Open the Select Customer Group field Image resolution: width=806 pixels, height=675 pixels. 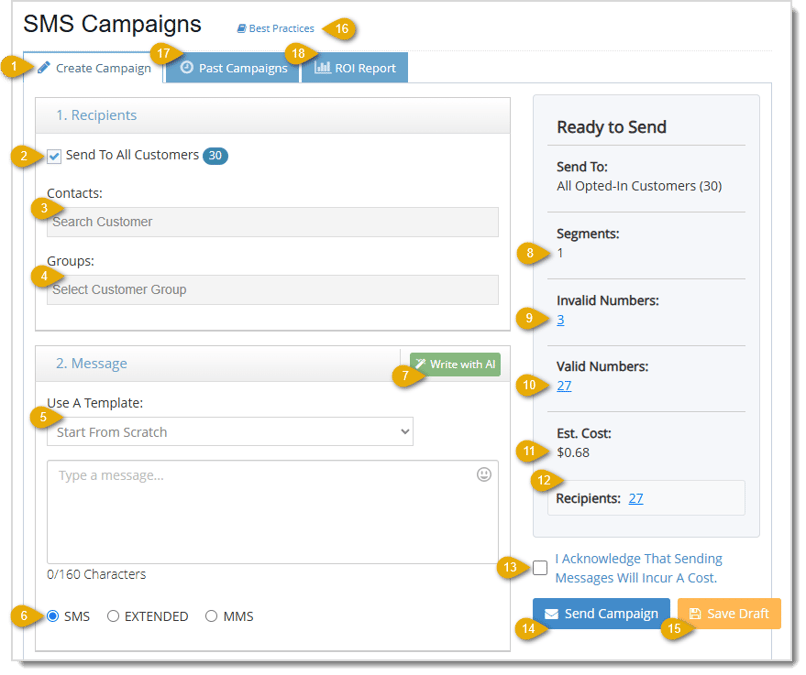273,290
